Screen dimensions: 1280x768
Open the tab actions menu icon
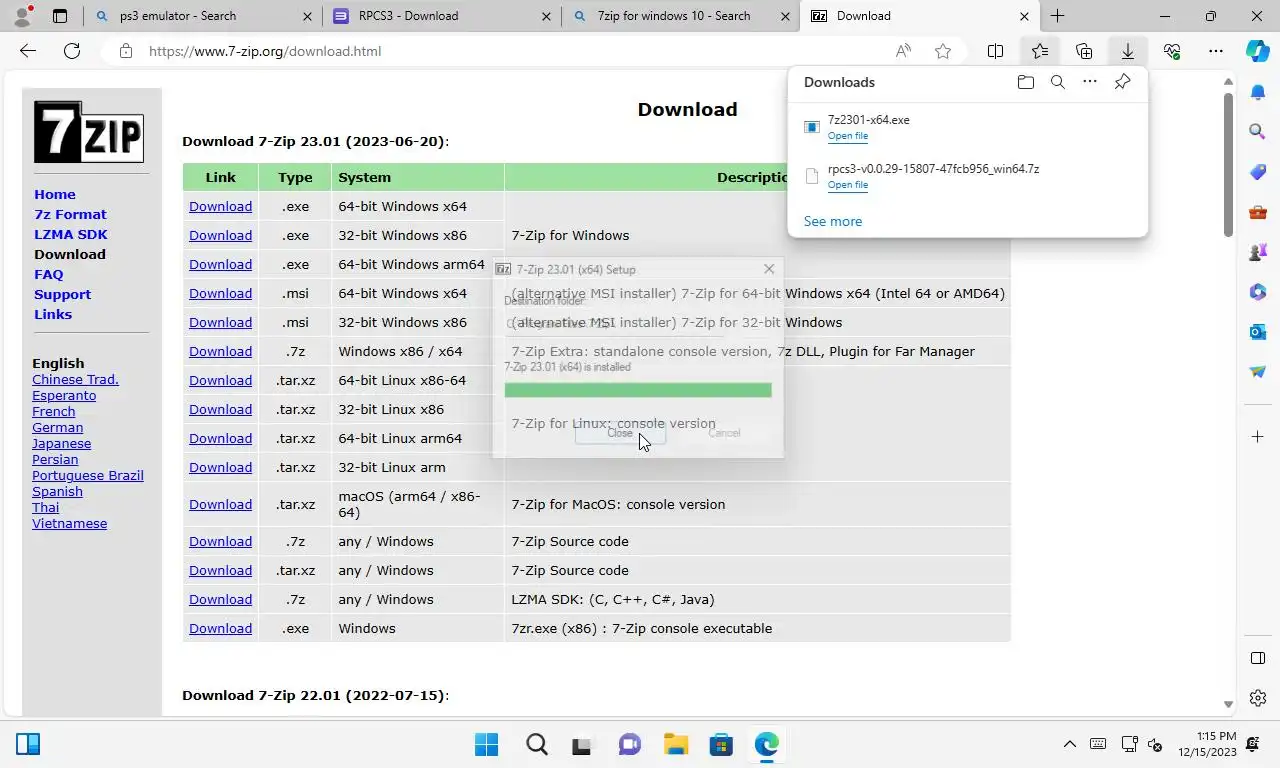point(60,16)
